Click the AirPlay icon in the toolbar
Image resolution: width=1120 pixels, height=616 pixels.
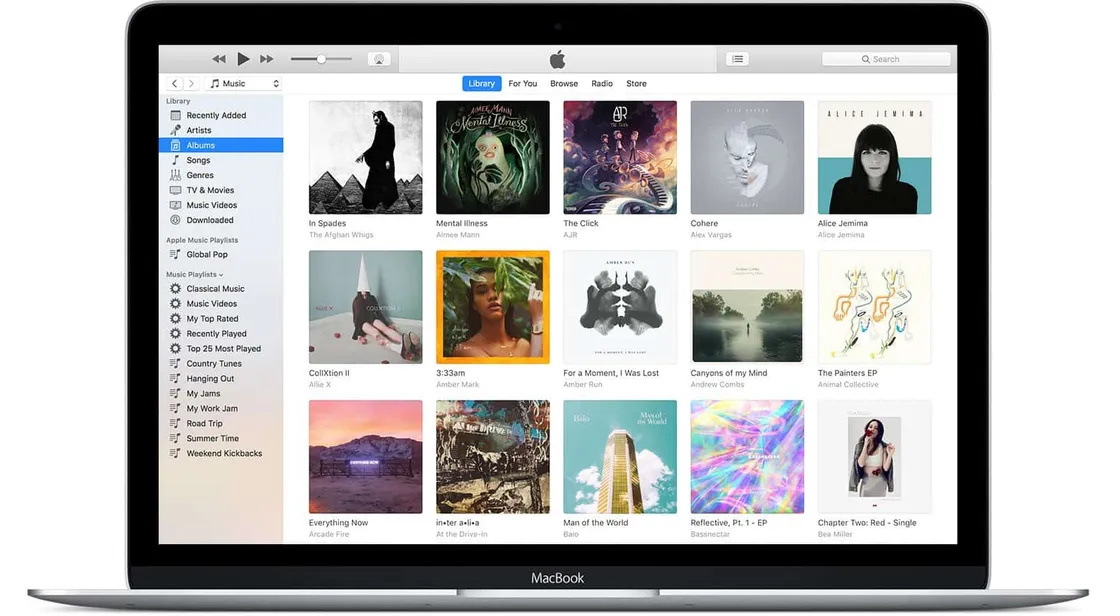point(379,59)
